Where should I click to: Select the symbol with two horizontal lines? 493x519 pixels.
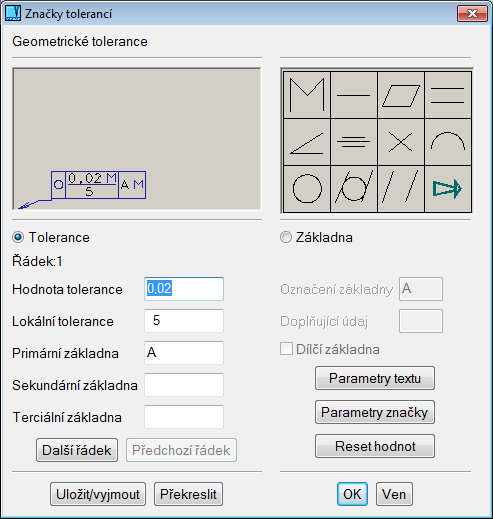coord(448,95)
